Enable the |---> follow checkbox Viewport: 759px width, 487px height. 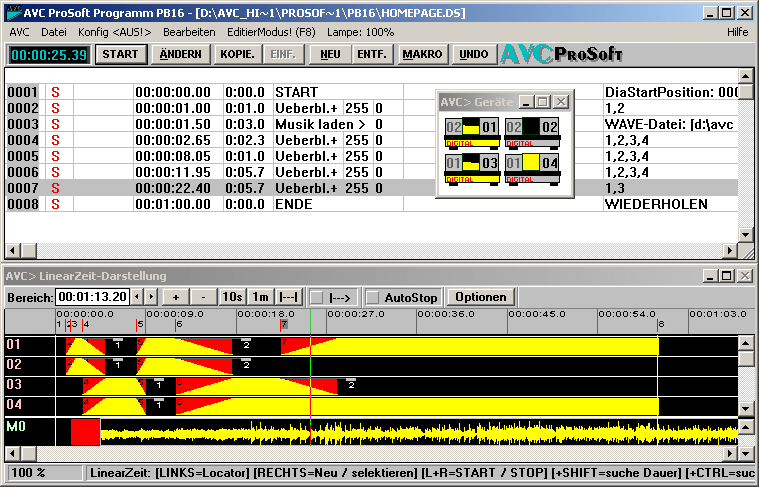pyautogui.click(x=317, y=297)
